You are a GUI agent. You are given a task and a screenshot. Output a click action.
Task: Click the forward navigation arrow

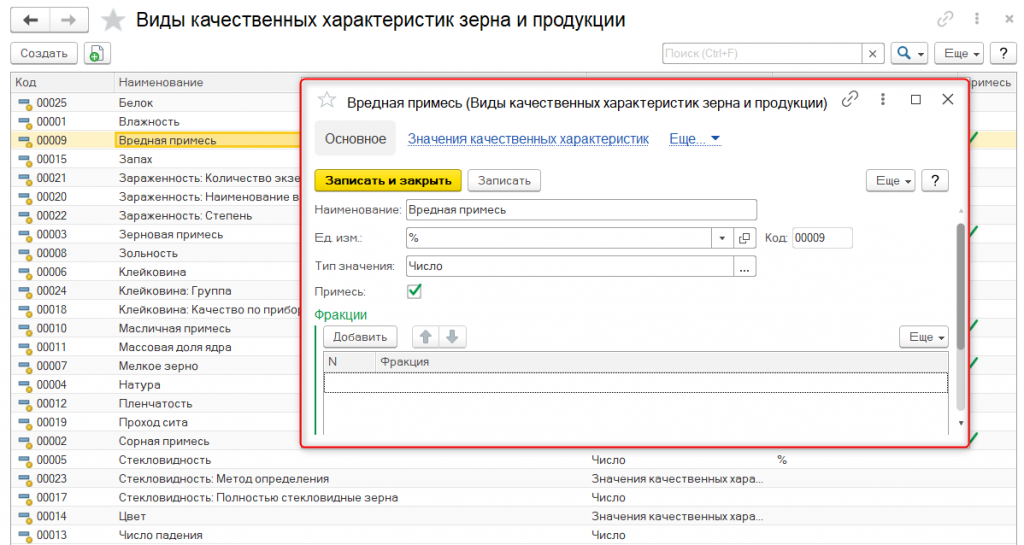(x=68, y=20)
